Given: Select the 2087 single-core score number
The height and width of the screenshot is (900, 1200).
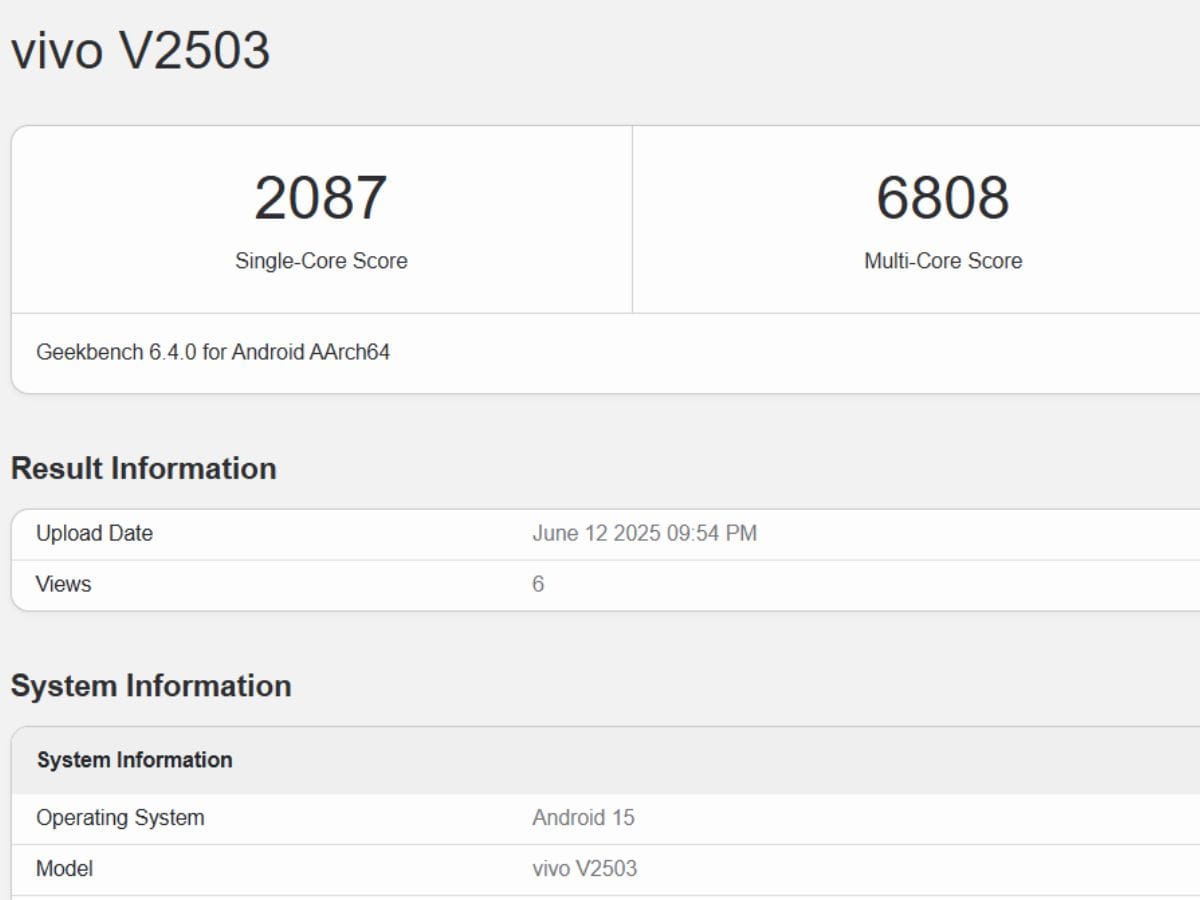Looking at the screenshot, I should pos(321,198).
